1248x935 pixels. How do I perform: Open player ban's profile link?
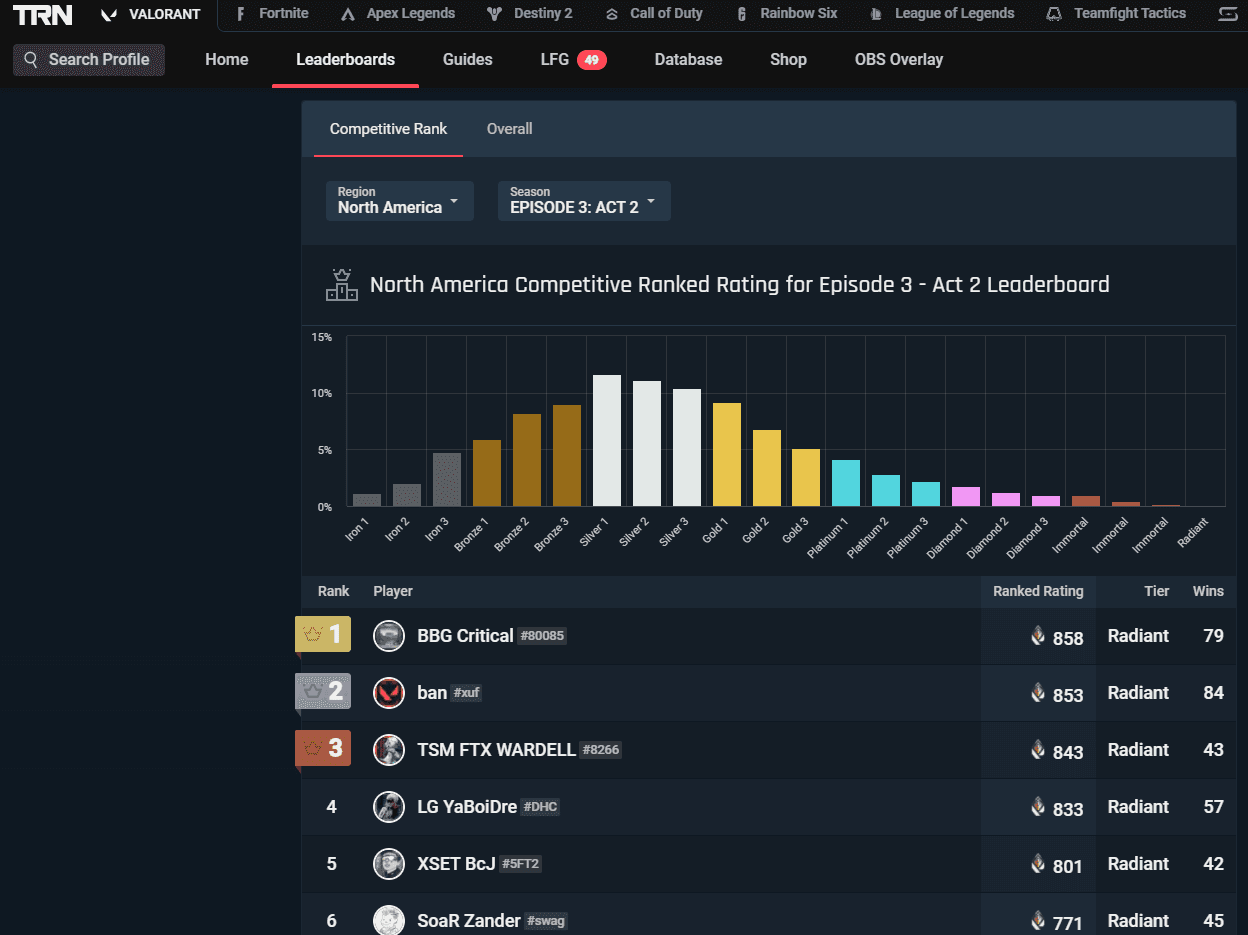pos(432,693)
